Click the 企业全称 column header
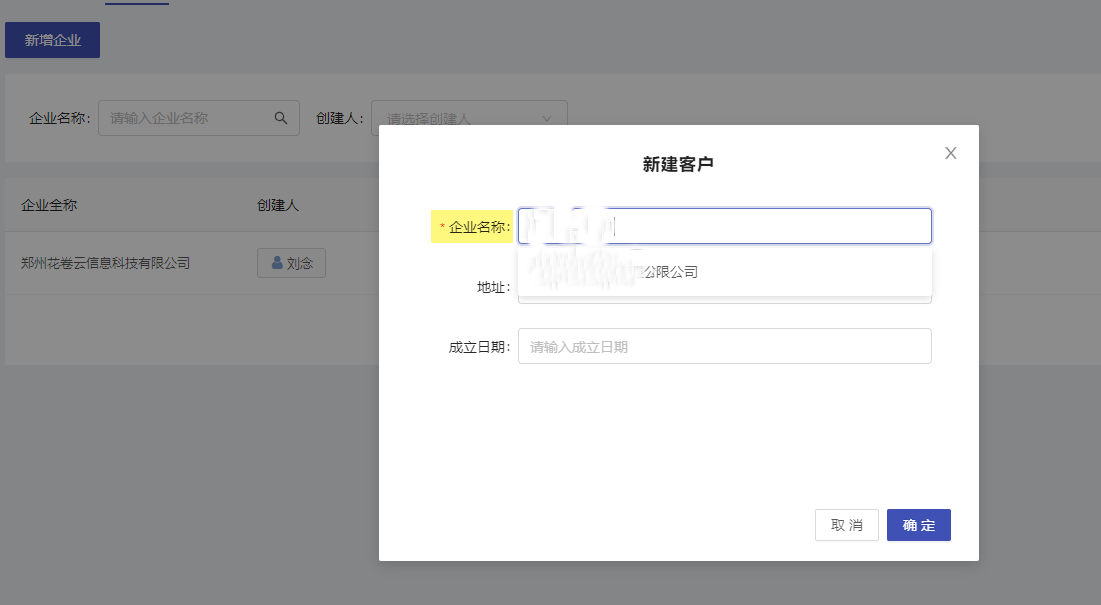The width and height of the screenshot is (1101, 605). coord(49,205)
